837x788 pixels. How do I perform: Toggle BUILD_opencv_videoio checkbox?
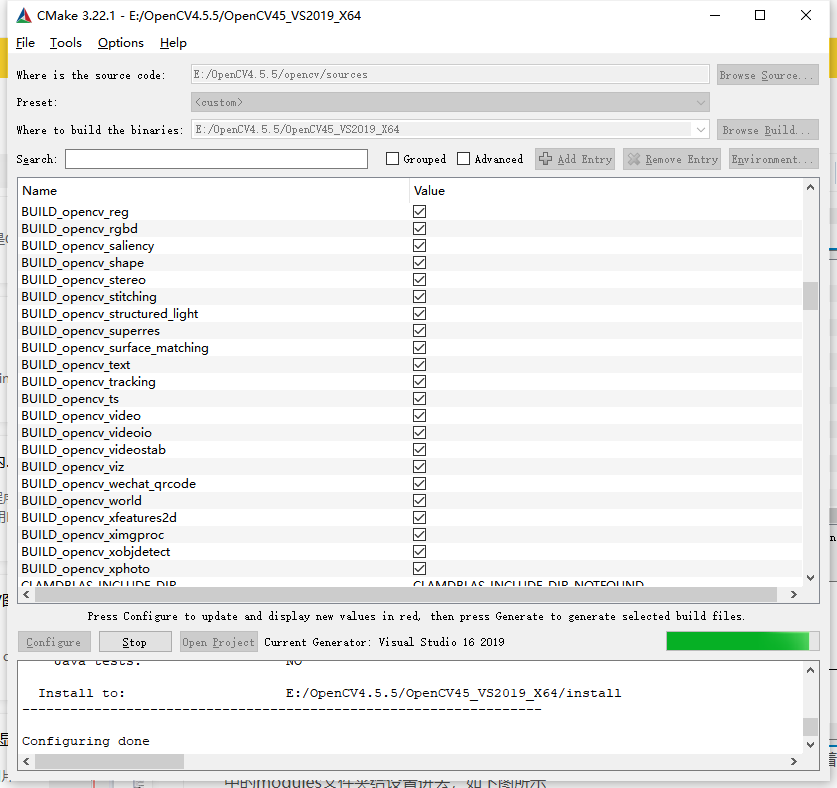coord(420,432)
